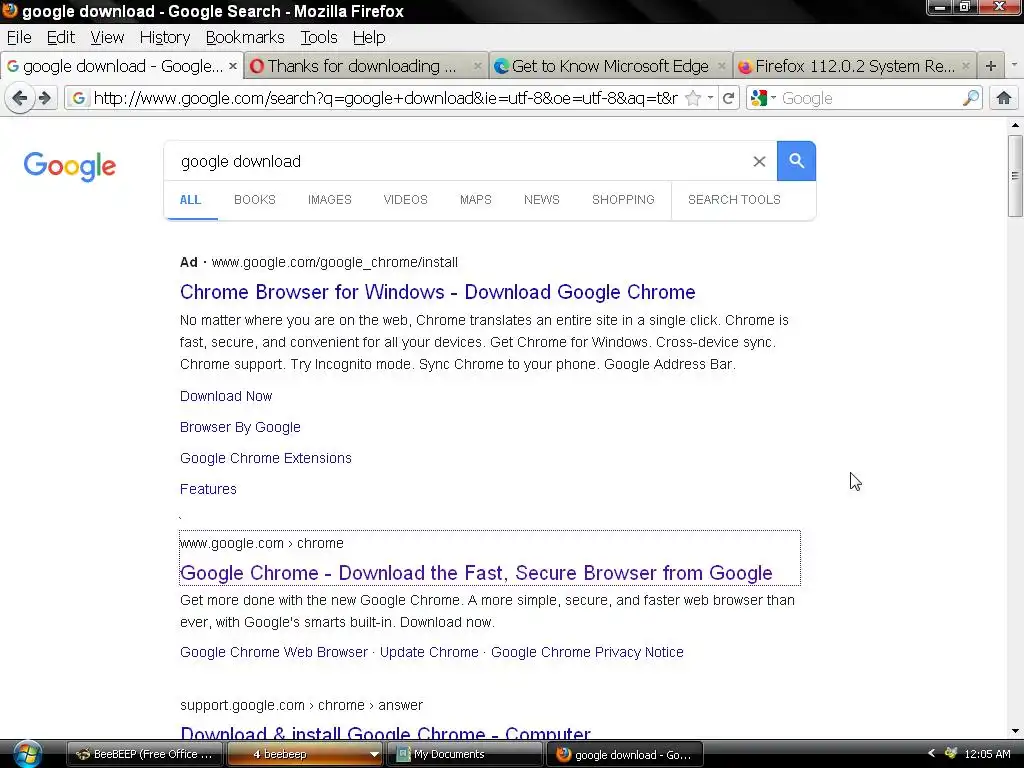This screenshot has width=1024, height=768.
Task: Open the History menu
Action: [165, 37]
